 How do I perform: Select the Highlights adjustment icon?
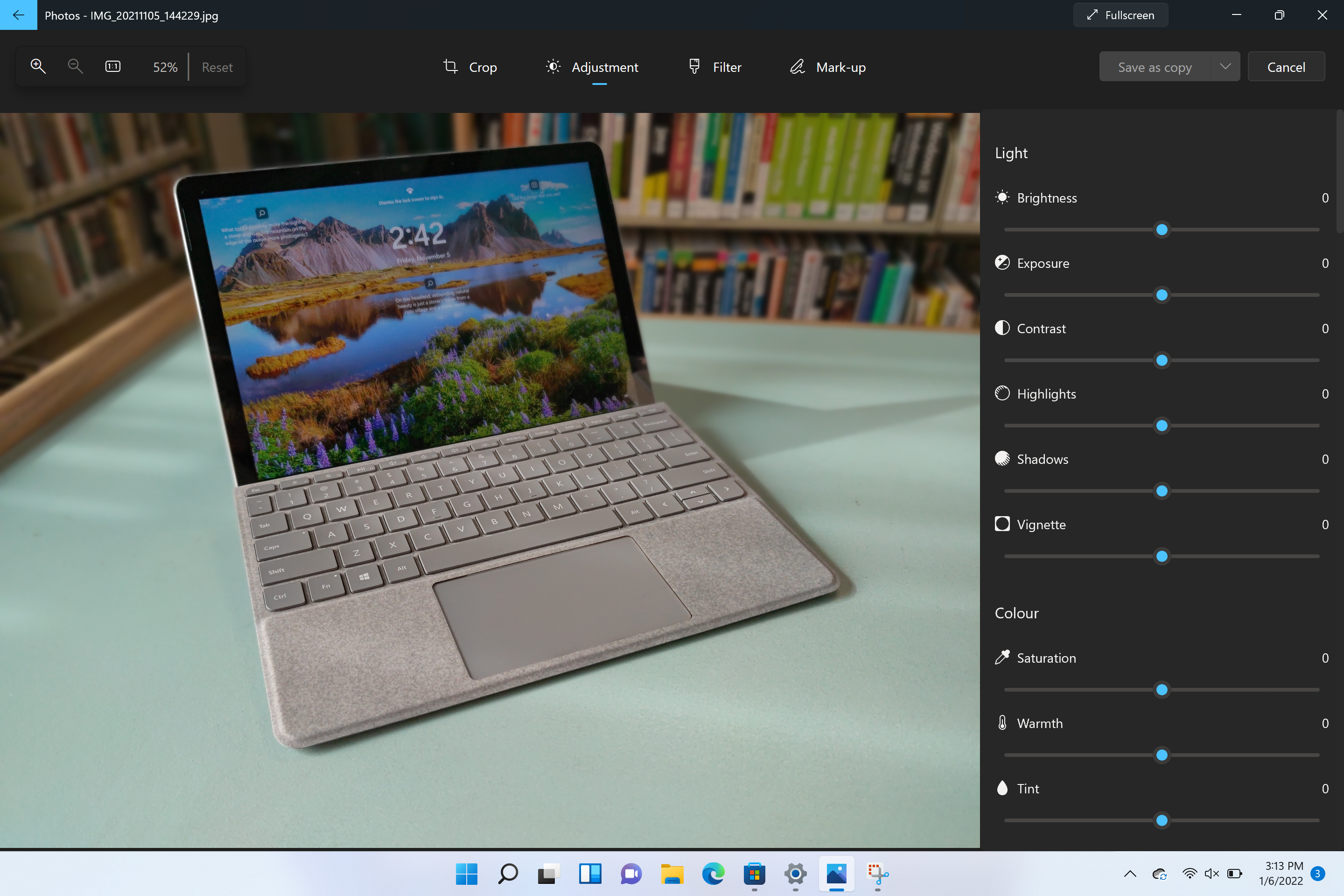(x=1002, y=393)
